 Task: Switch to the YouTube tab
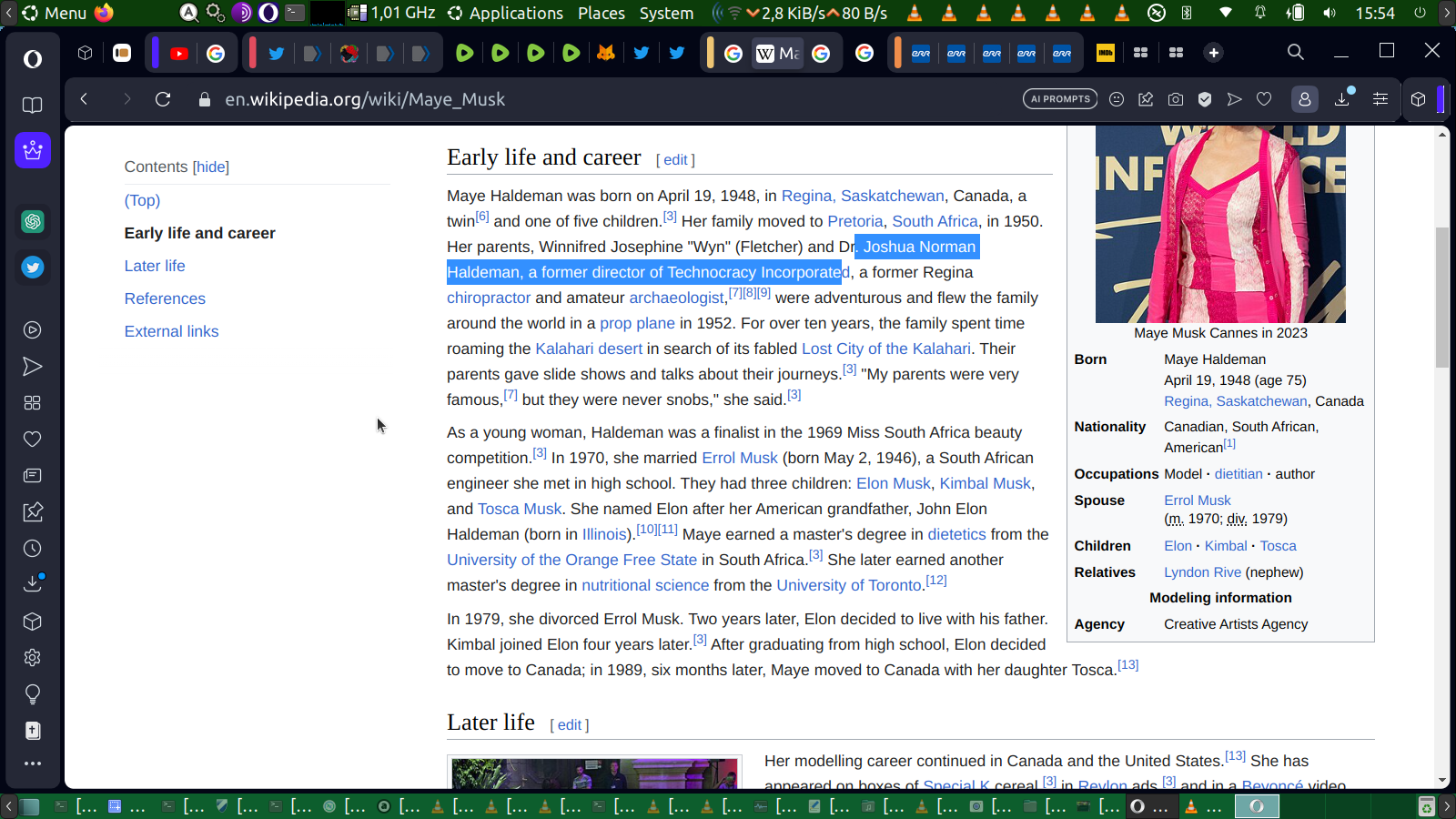179,54
